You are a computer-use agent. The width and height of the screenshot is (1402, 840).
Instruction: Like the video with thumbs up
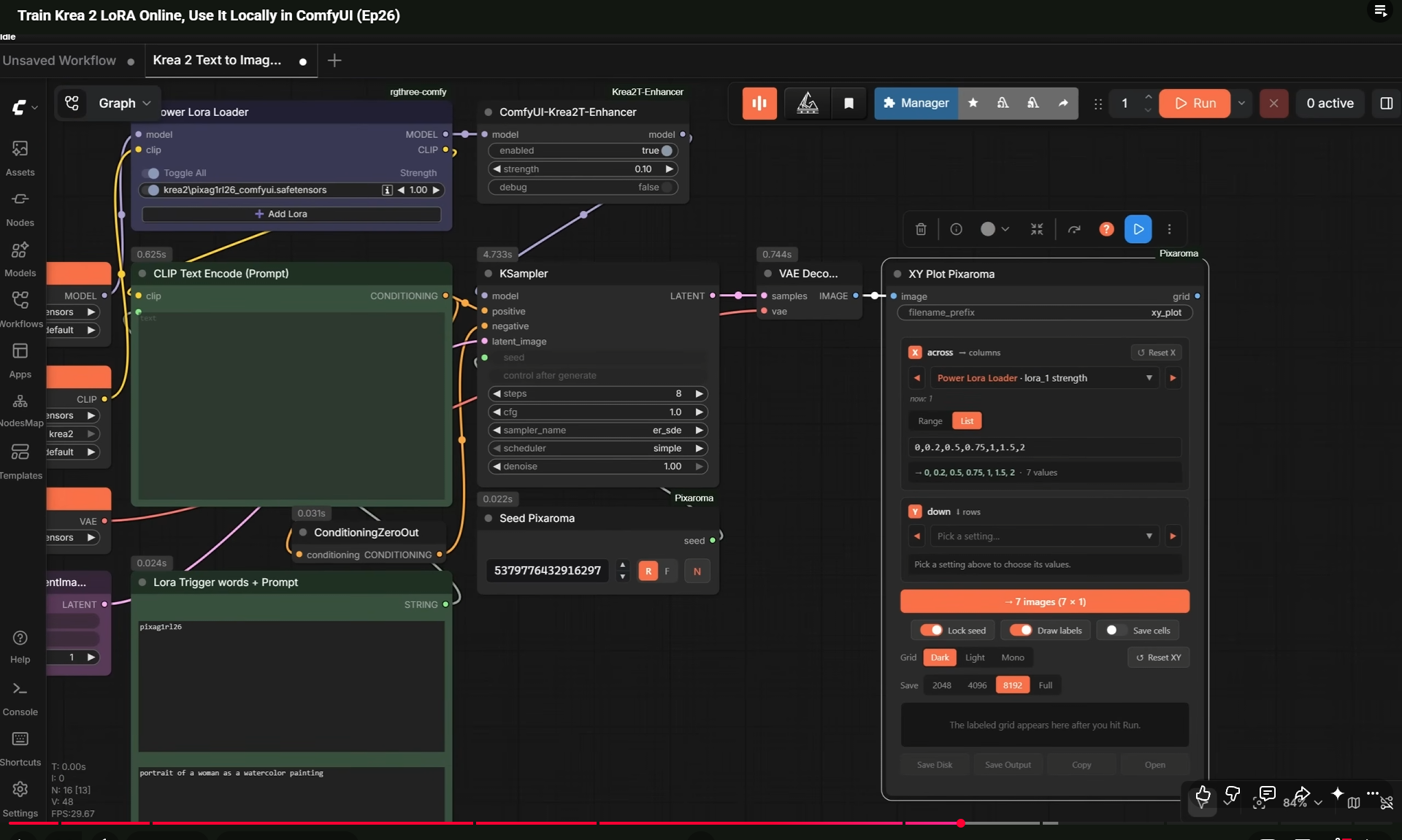coord(1202,794)
